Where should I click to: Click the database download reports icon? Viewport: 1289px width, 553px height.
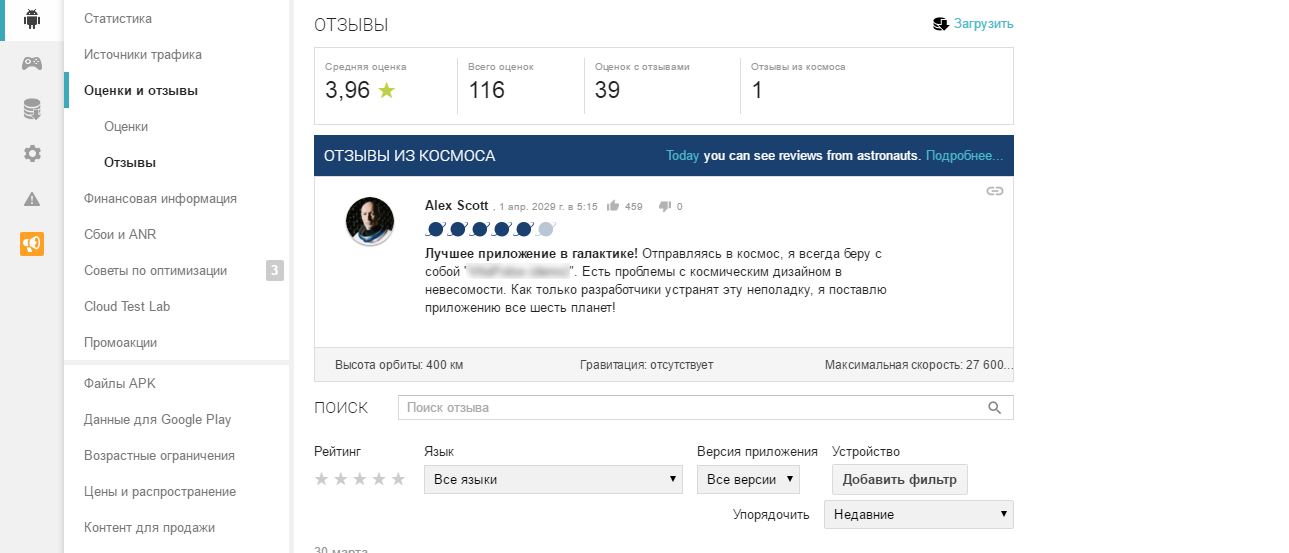pyautogui.click(x=32, y=109)
